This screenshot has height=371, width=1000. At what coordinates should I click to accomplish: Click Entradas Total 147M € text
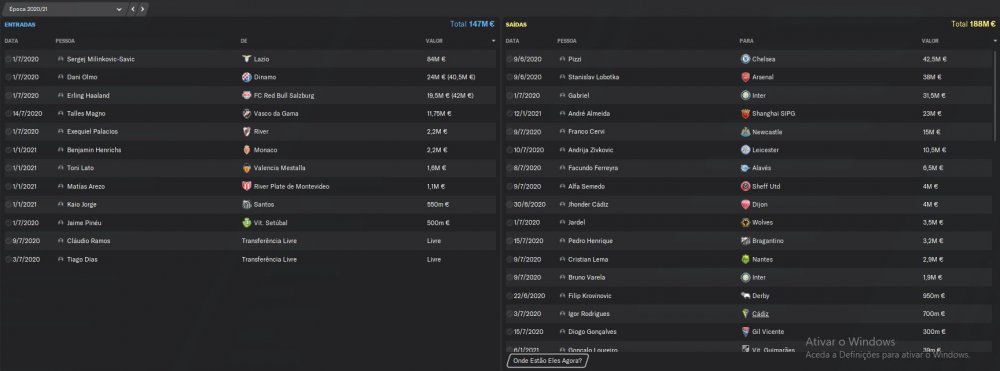point(472,24)
